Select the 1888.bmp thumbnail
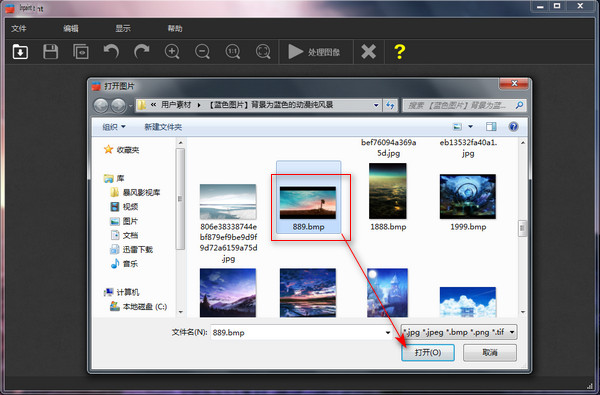 [388, 191]
